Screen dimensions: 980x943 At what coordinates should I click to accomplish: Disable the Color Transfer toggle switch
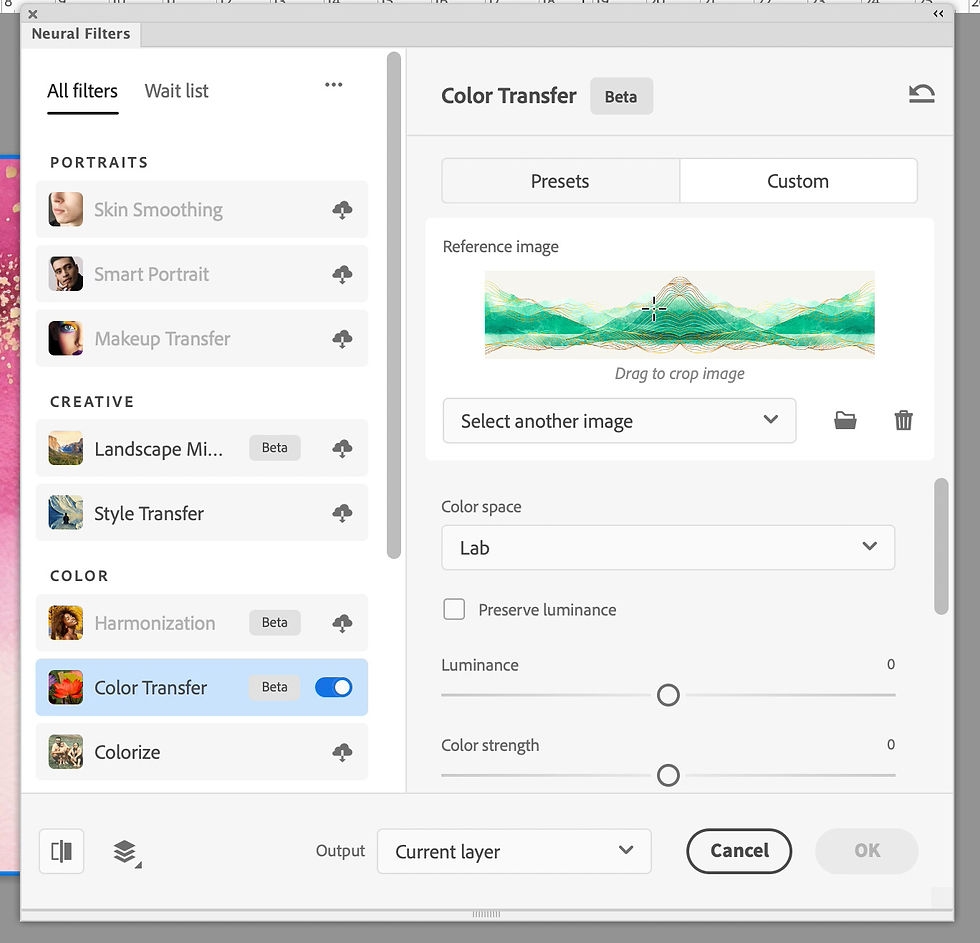point(333,687)
